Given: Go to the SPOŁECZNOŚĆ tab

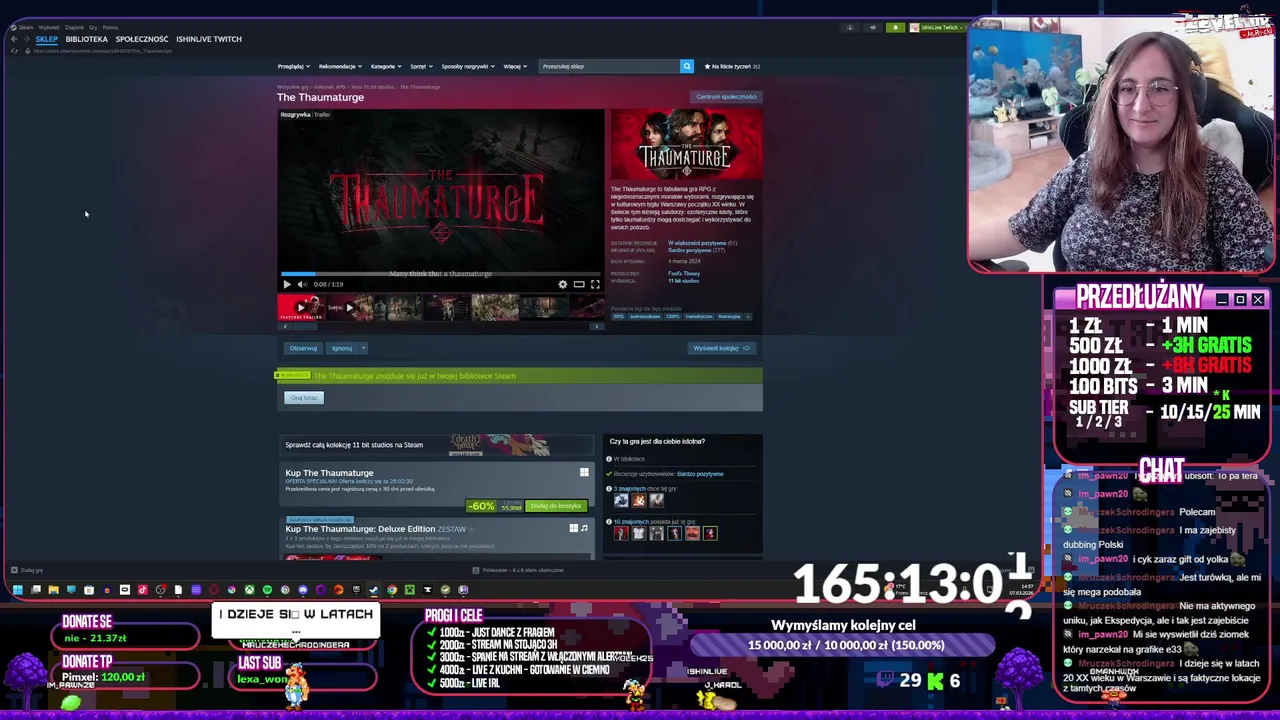Looking at the screenshot, I should [142, 39].
